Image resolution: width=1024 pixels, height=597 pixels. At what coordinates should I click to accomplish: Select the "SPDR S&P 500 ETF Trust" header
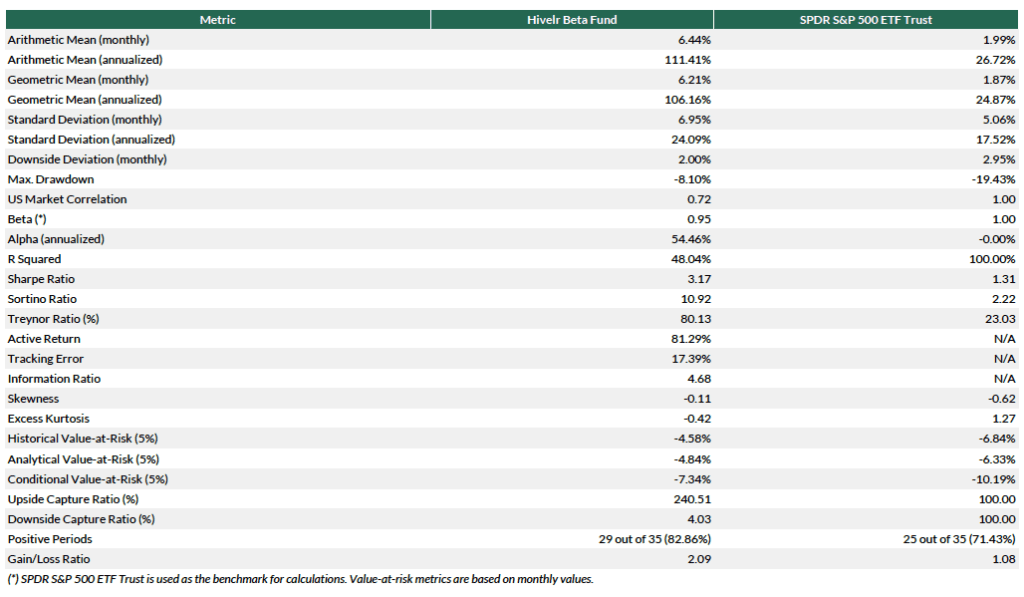[x=865, y=20]
